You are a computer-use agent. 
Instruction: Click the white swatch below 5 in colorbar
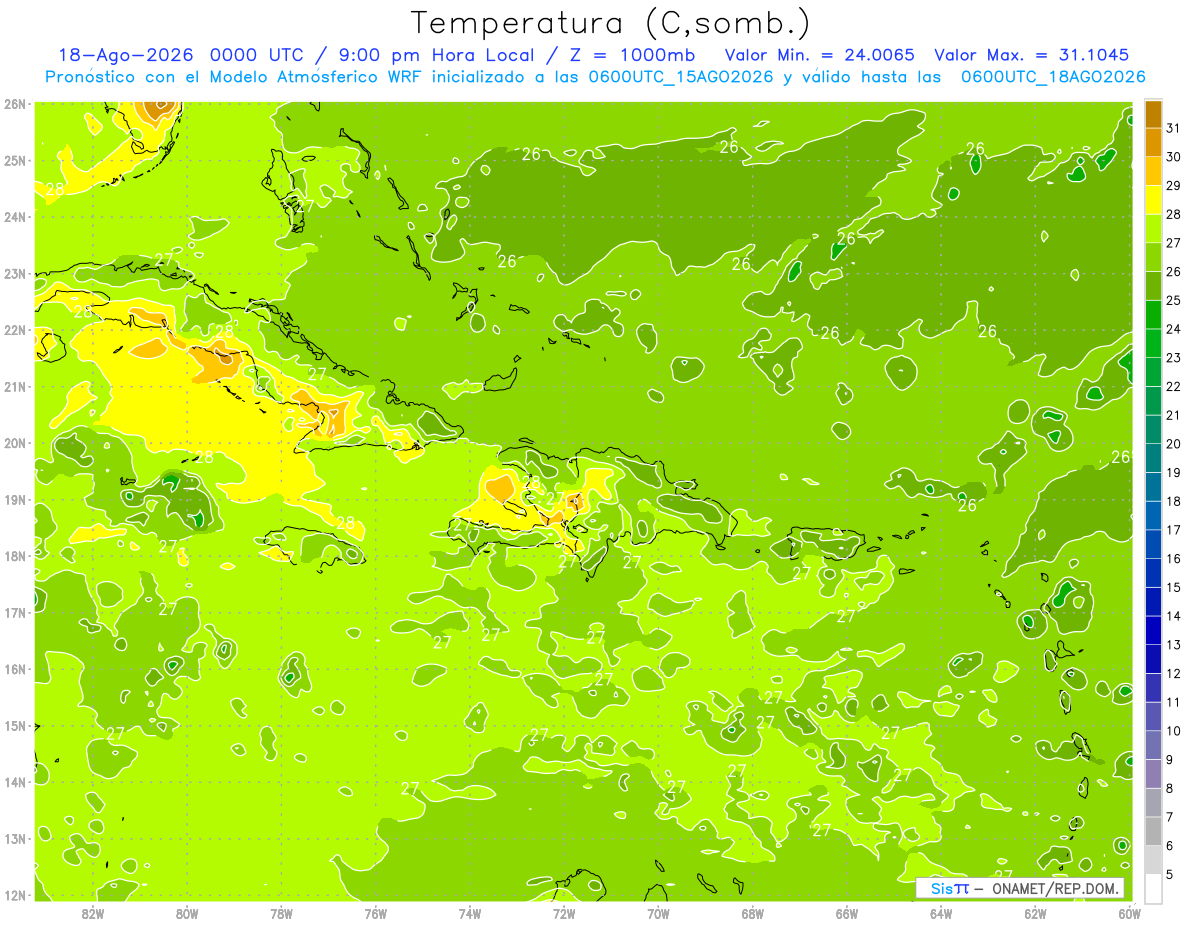[x=1153, y=888]
